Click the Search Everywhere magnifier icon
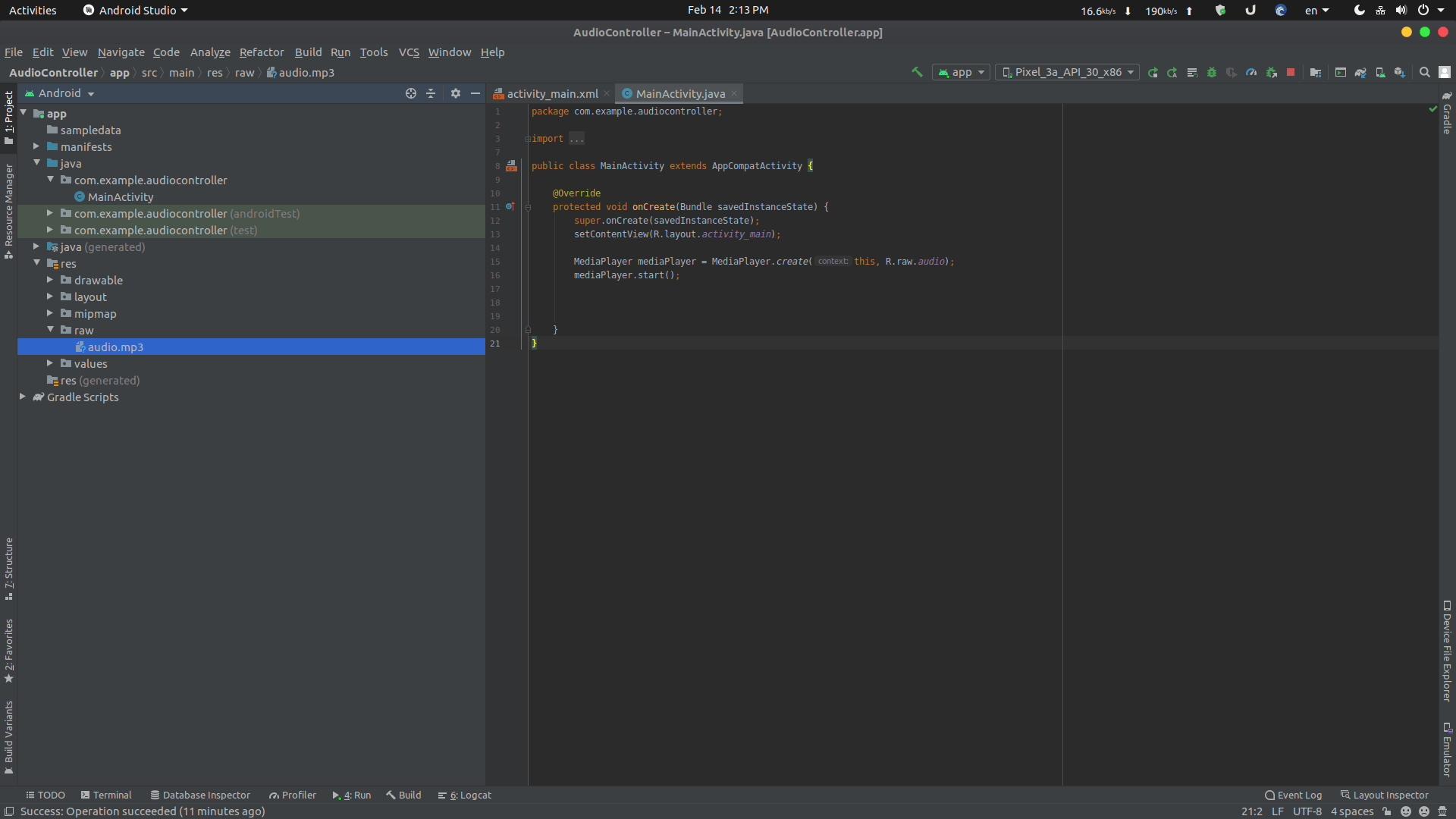 pyautogui.click(x=1425, y=72)
